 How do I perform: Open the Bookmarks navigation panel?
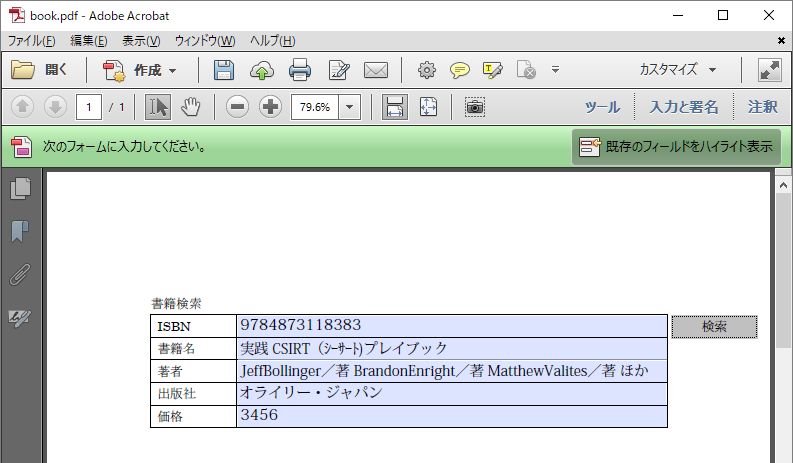click(x=20, y=232)
